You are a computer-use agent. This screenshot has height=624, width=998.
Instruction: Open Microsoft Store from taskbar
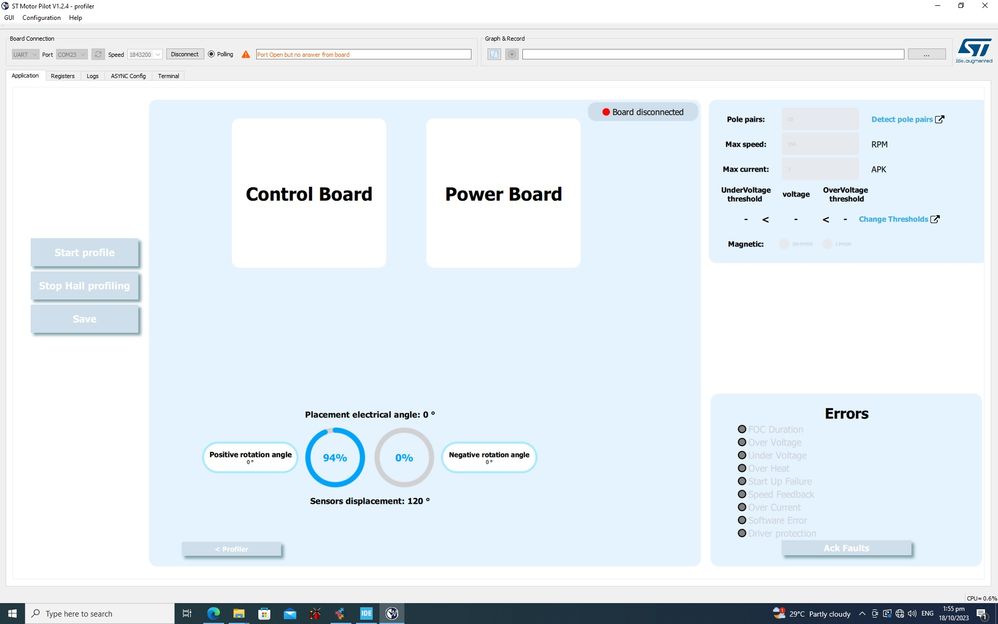click(264, 613)
